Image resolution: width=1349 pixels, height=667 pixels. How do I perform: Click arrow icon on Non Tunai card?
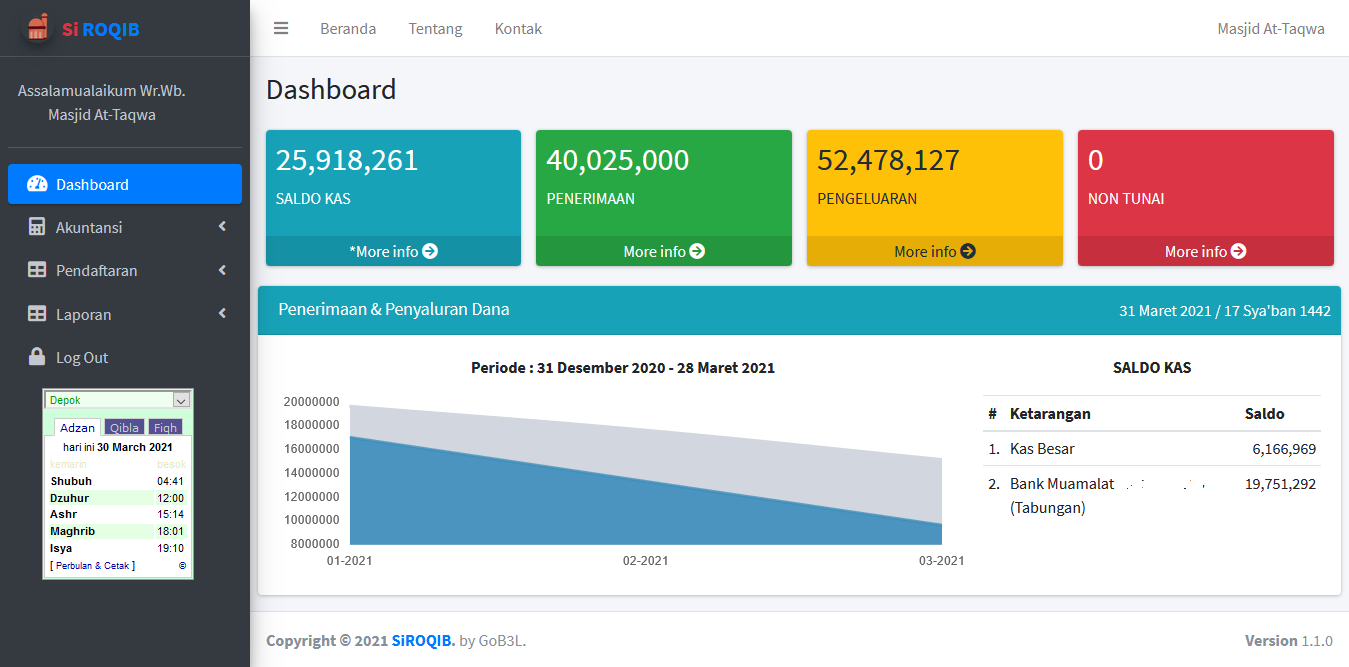click(1238, 252)
